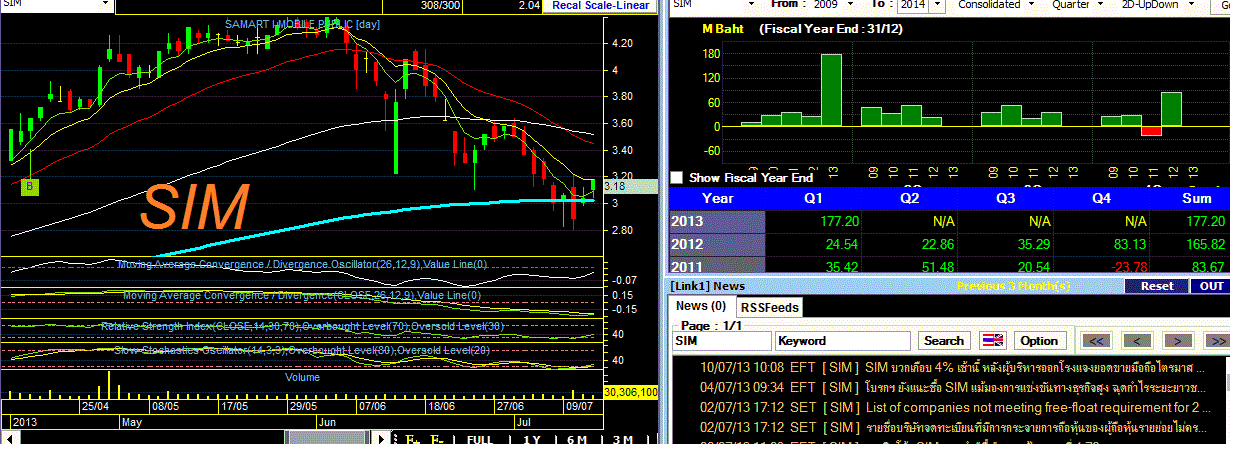Set chart range to 3 M

(623, 440)
